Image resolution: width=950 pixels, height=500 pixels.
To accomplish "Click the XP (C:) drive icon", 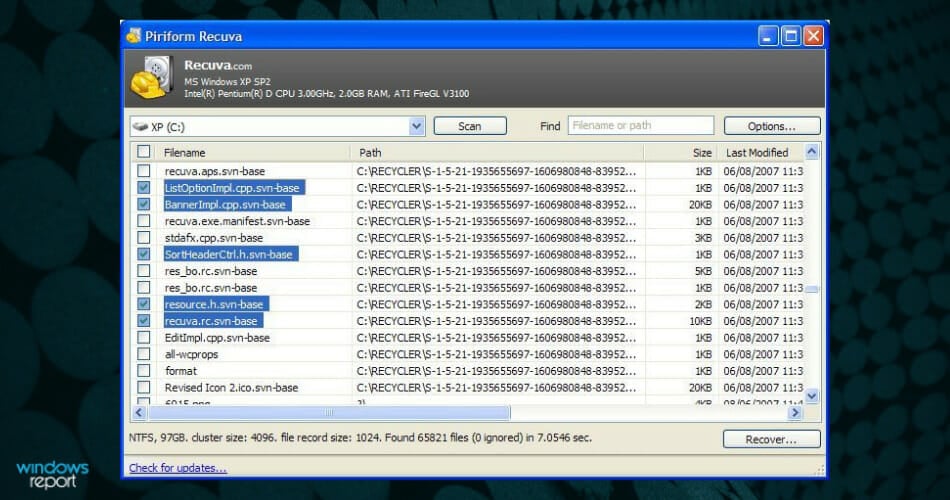I will pos(141,127).
